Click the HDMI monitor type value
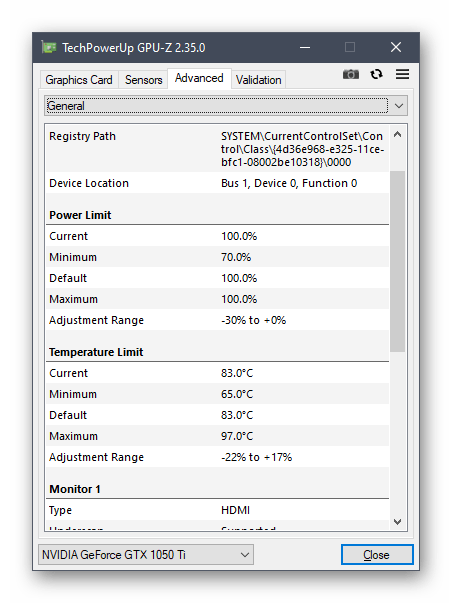452x603 pixels. [x=235, y=510]
